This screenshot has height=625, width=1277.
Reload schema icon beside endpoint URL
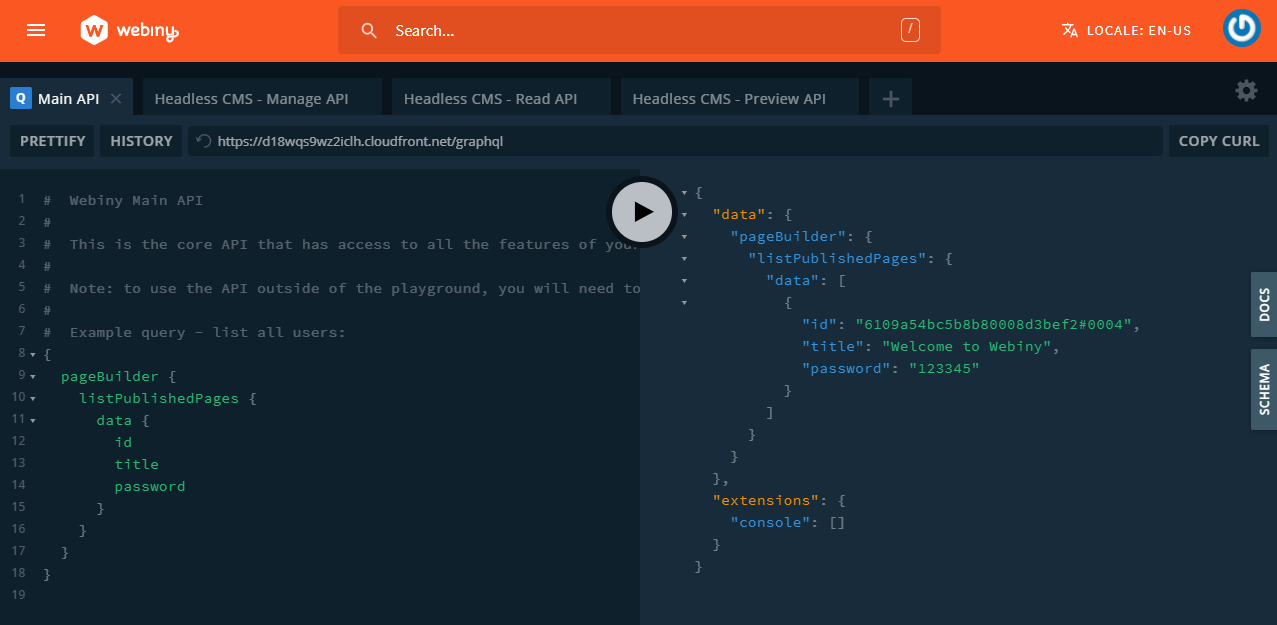[203, 141]
